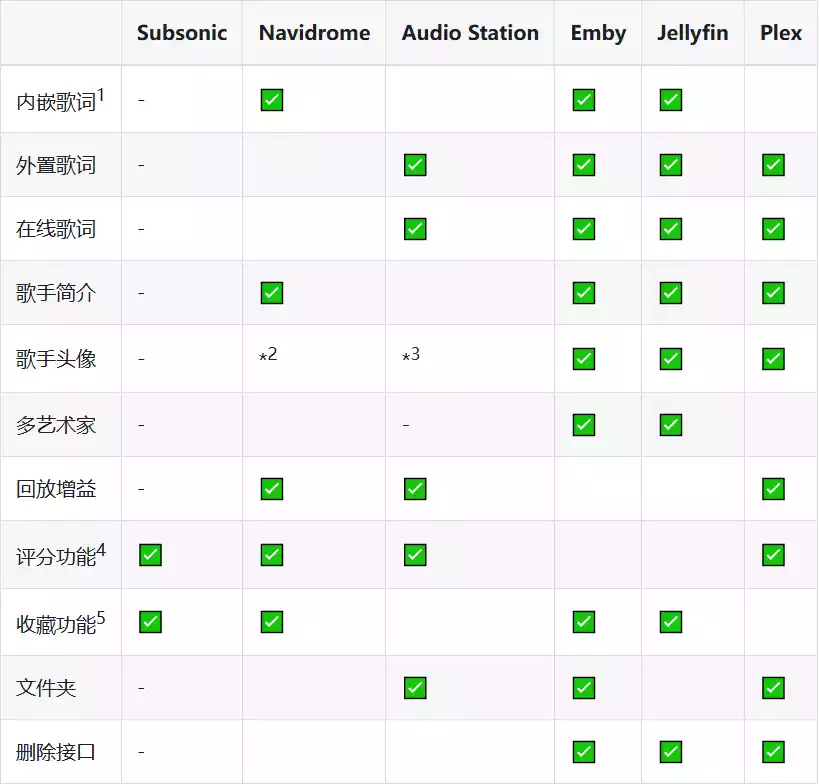
Task: Click the Emby 多艺术家 checkmark
Action: click(583, 424)
